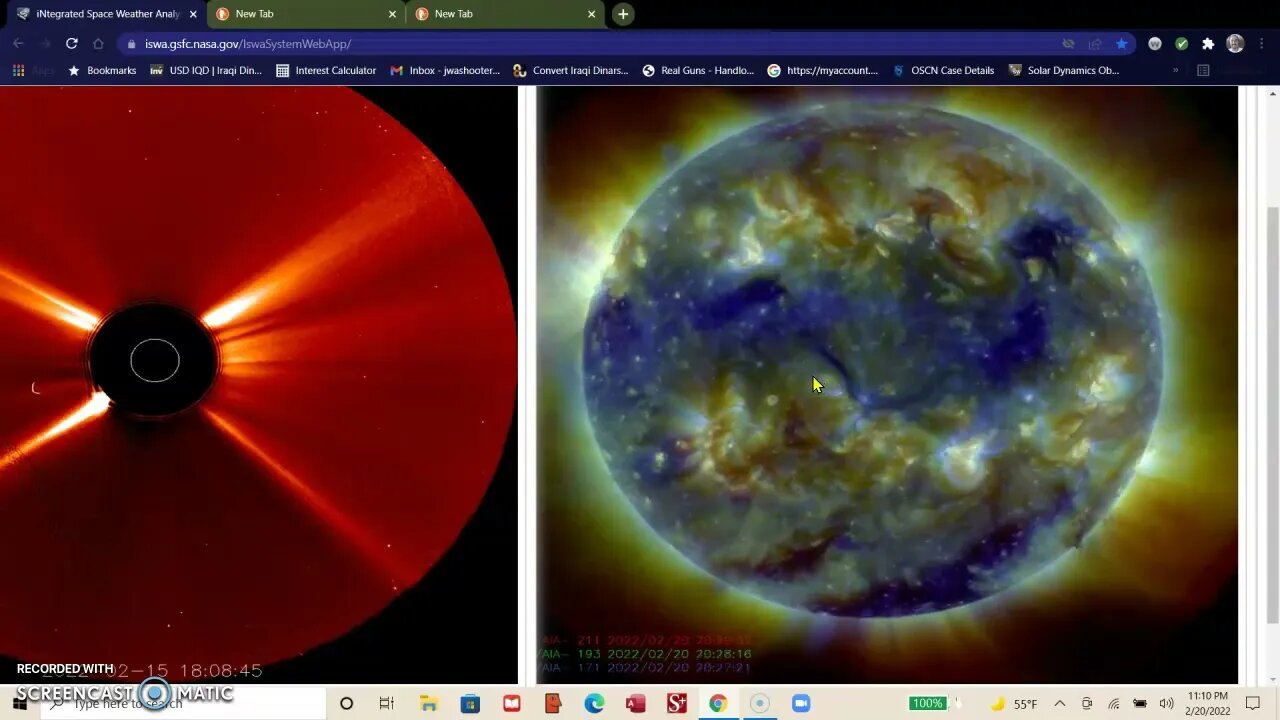1280x720 pixels.
Task: Open the red S+ app on taskbar
Action: coord(676,703)
